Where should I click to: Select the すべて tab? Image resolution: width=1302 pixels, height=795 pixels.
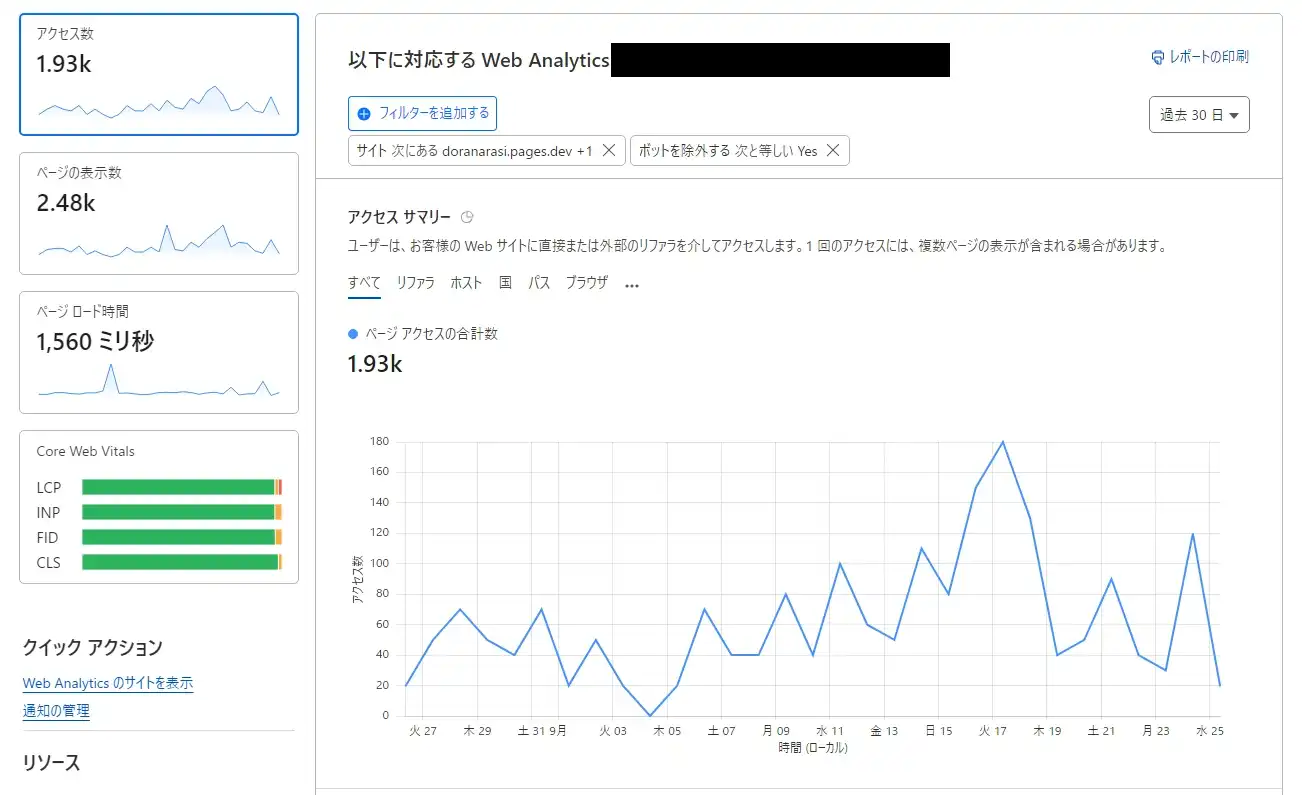pyautogui.click(x=364, y=283)
